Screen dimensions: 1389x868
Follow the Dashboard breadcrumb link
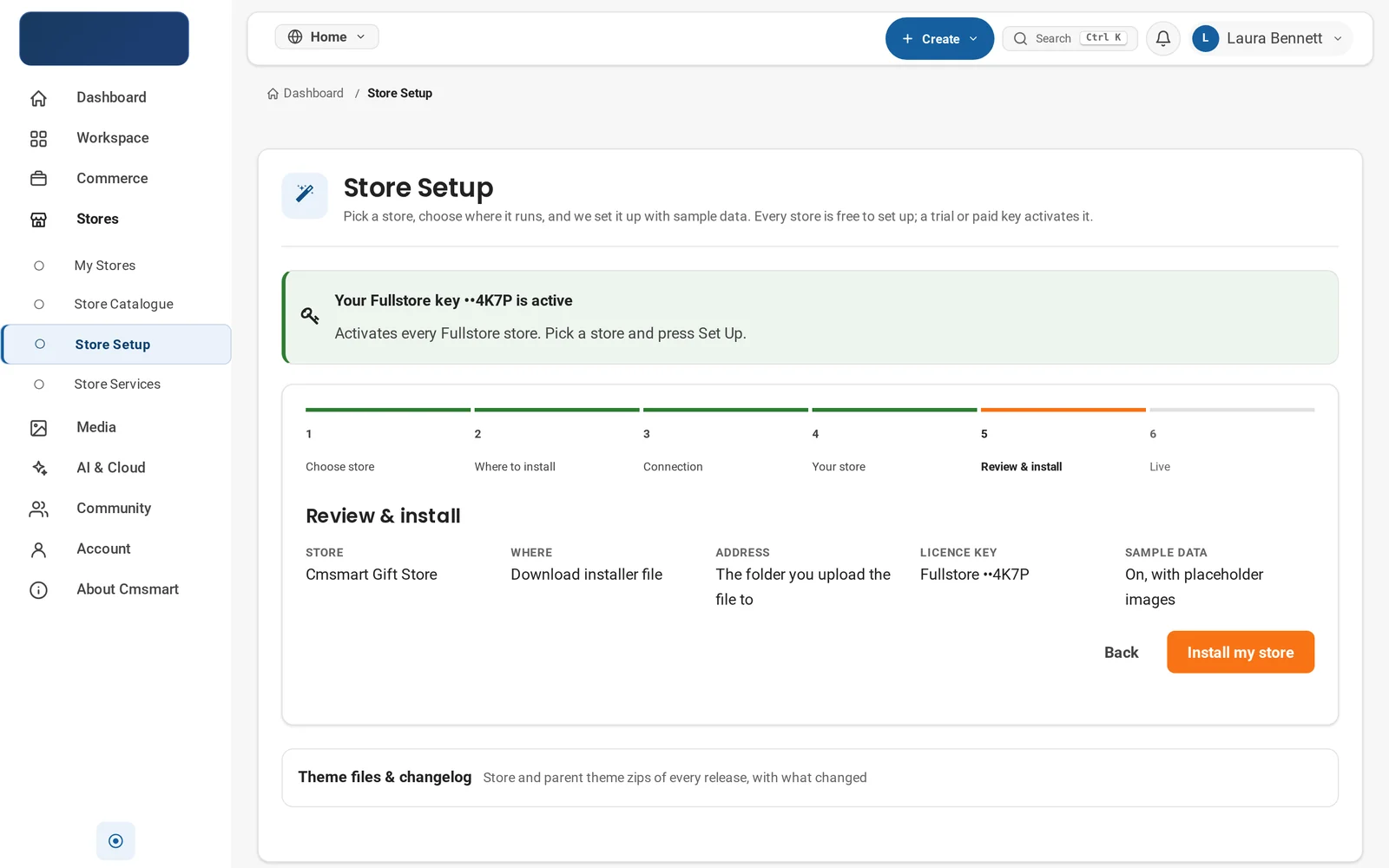click(x=313, y=93)
